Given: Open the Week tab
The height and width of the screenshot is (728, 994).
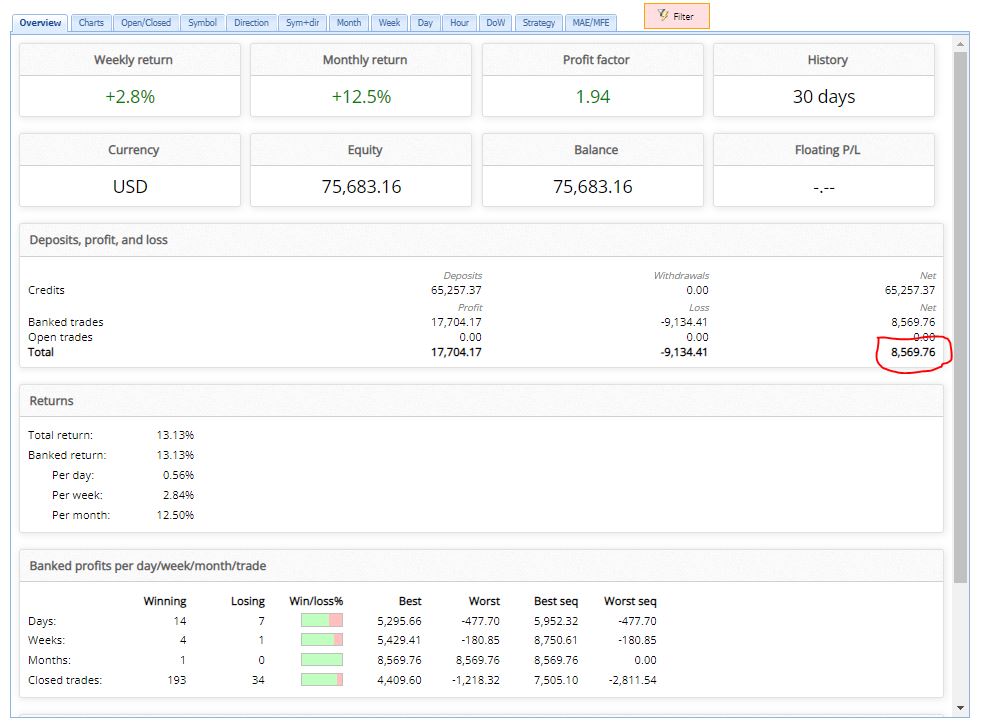Looking at the screenshot, I should pyautogui.click(x=389, y=23).
